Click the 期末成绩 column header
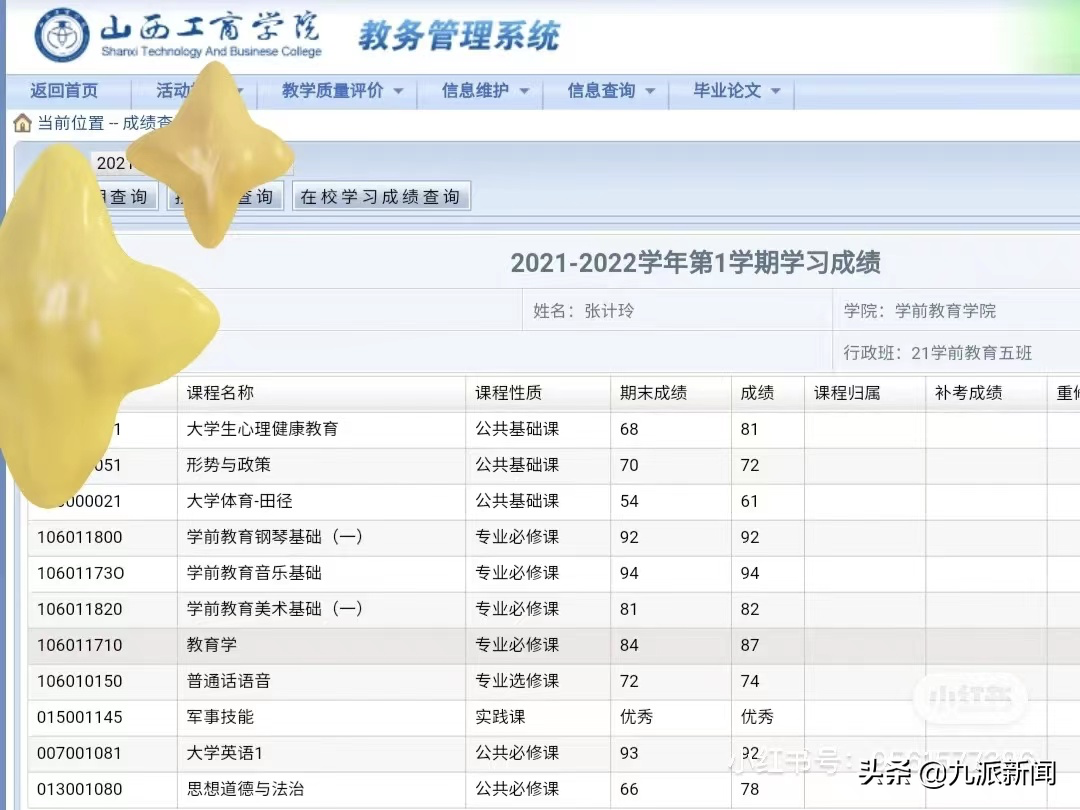 coord(653,393)
